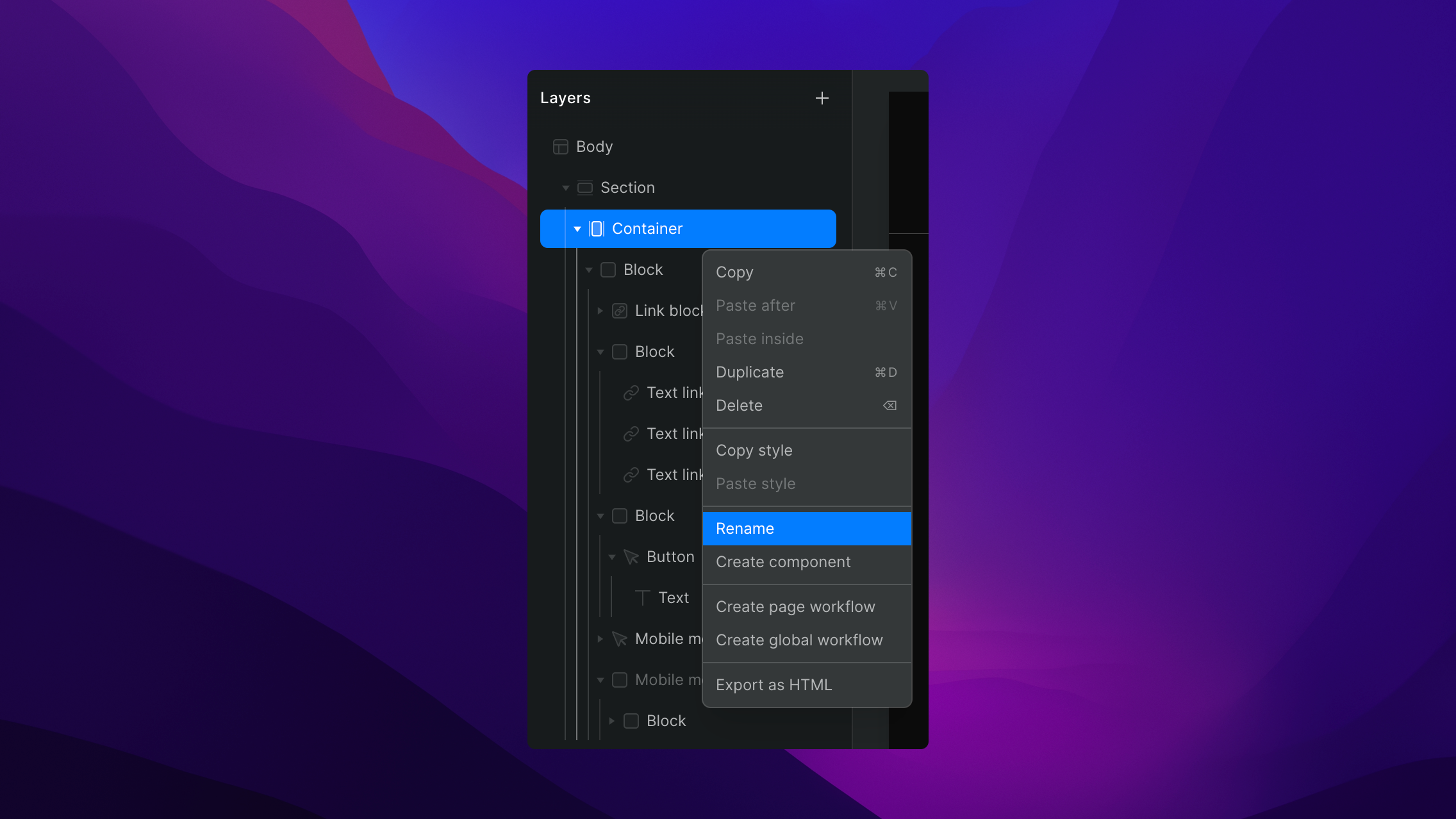Click the square icon of Block above Button
Screen dimensions: 1456x819
click(x=620, y=516)
